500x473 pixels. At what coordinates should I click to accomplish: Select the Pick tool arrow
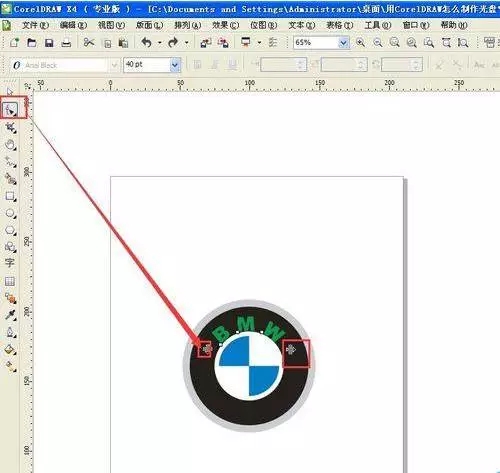[10, 91]
